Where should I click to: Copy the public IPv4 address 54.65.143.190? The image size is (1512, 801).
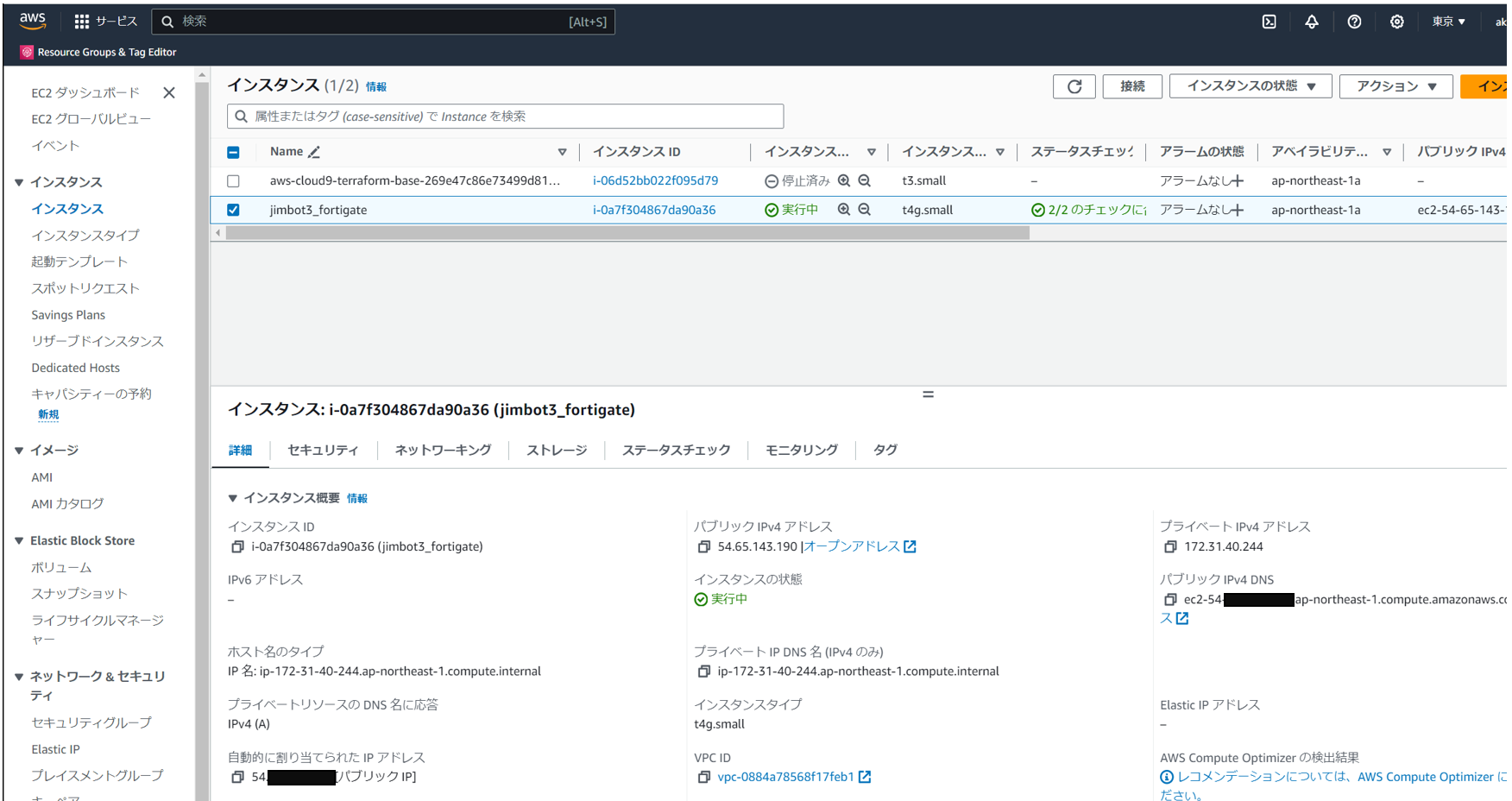[x=704, y=547]
